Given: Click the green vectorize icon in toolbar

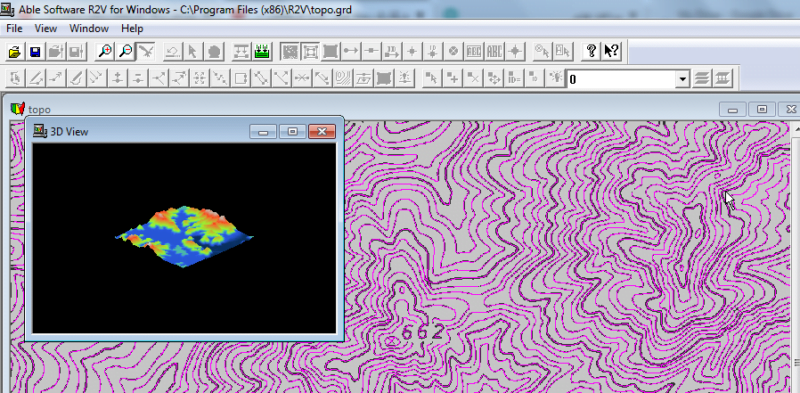Looking at the screenshot, I should 261,51.
